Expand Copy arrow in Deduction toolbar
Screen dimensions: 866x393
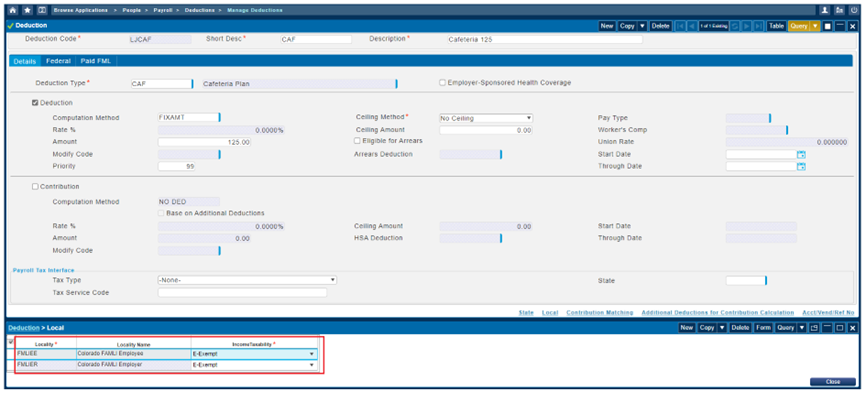[642, 26]
